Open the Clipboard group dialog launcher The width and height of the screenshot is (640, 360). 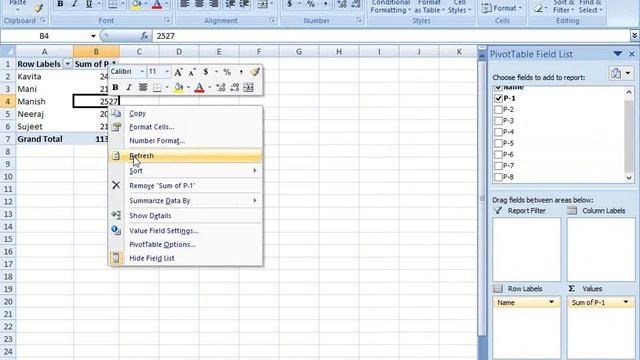pyautogui.click(x=43, y=20)
